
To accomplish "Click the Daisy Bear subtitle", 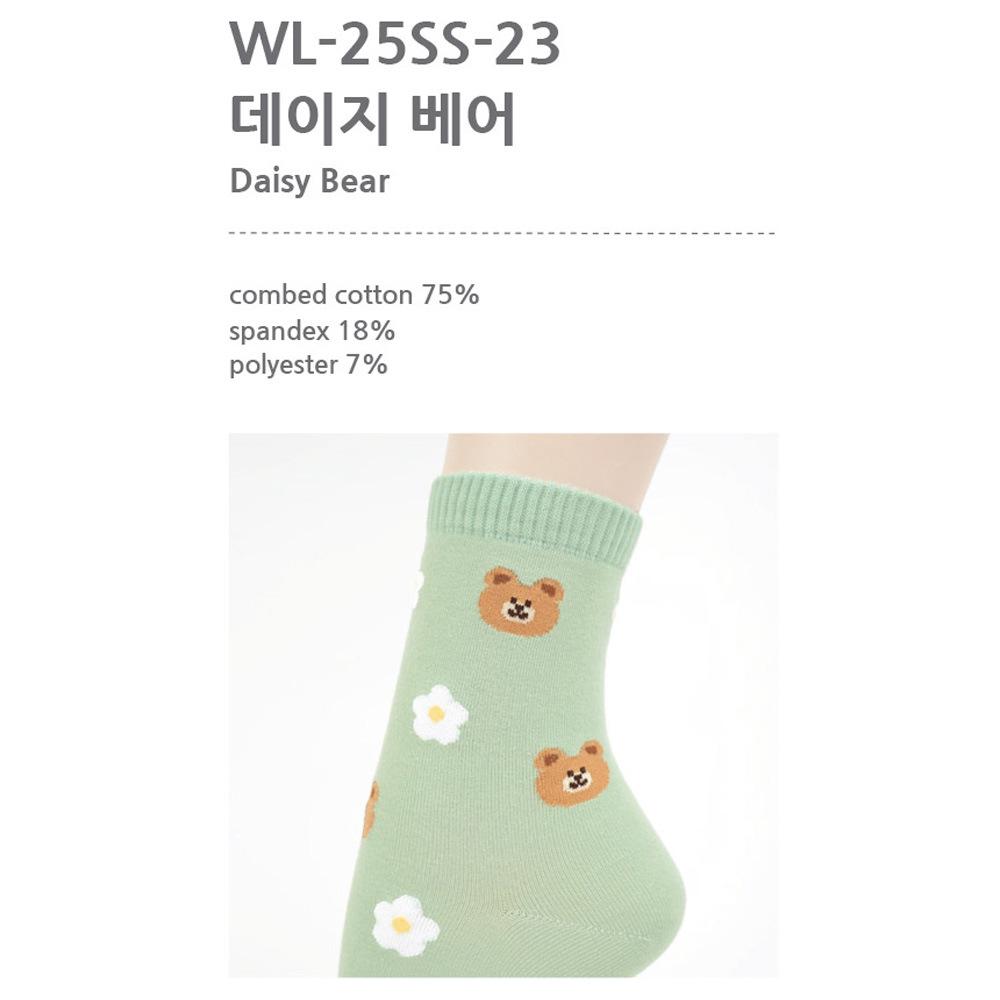I will pyautogui.click(x=309, y=181).
